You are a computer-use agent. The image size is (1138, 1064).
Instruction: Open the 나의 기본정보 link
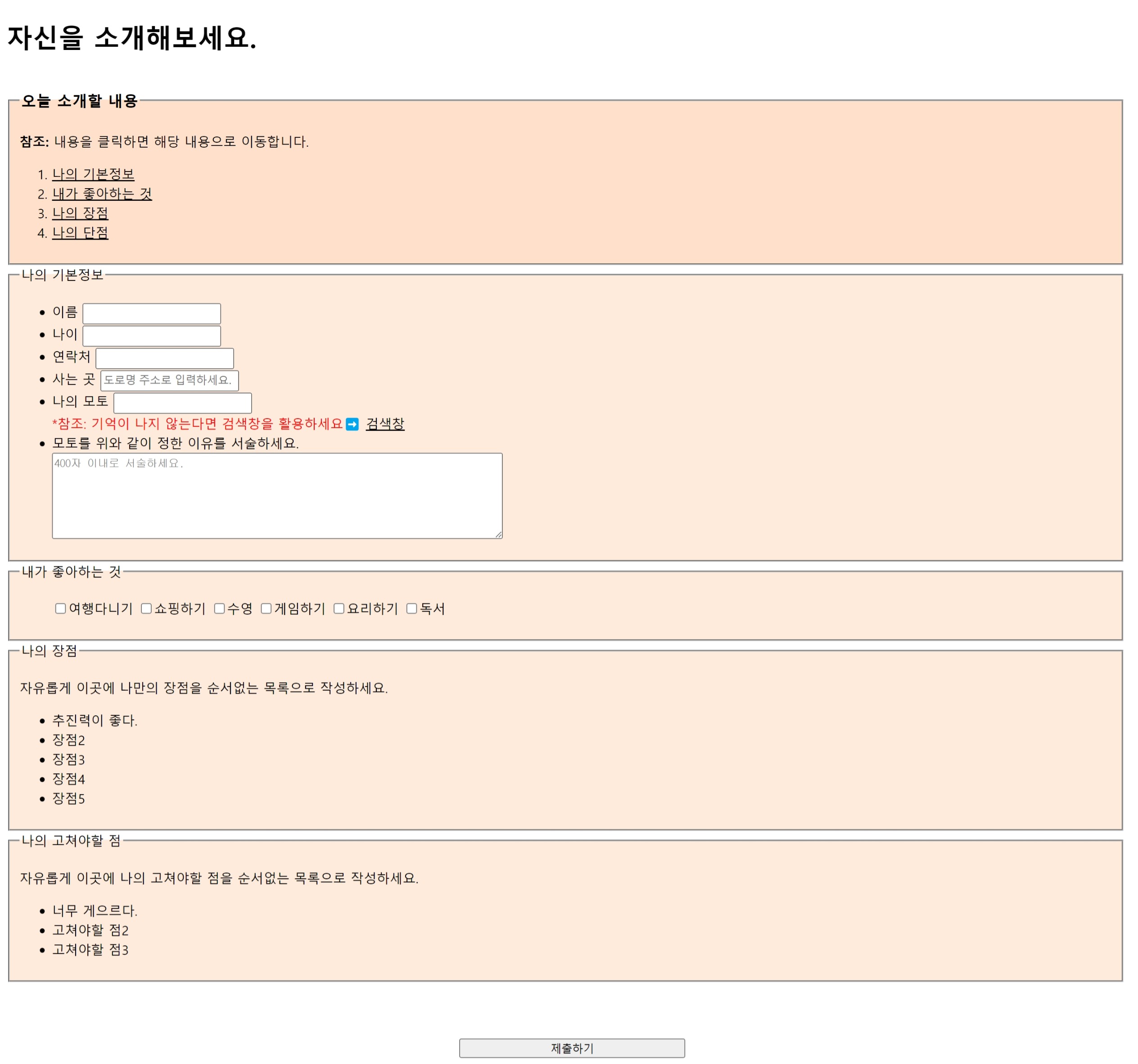coord(93,174)
